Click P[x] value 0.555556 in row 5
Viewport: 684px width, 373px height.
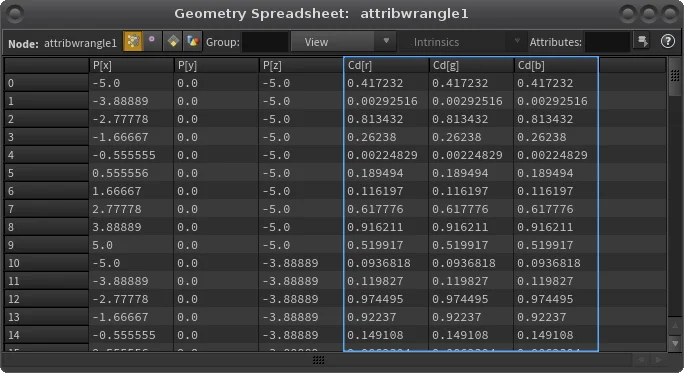[x=120, y=173]
